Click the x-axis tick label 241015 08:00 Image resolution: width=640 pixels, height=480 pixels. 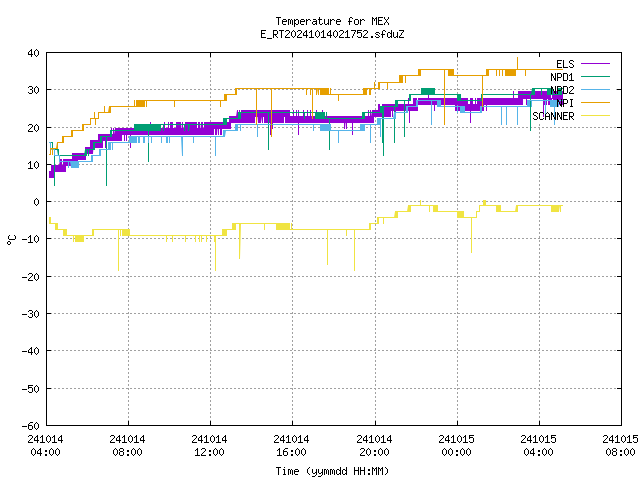point(620,446)
